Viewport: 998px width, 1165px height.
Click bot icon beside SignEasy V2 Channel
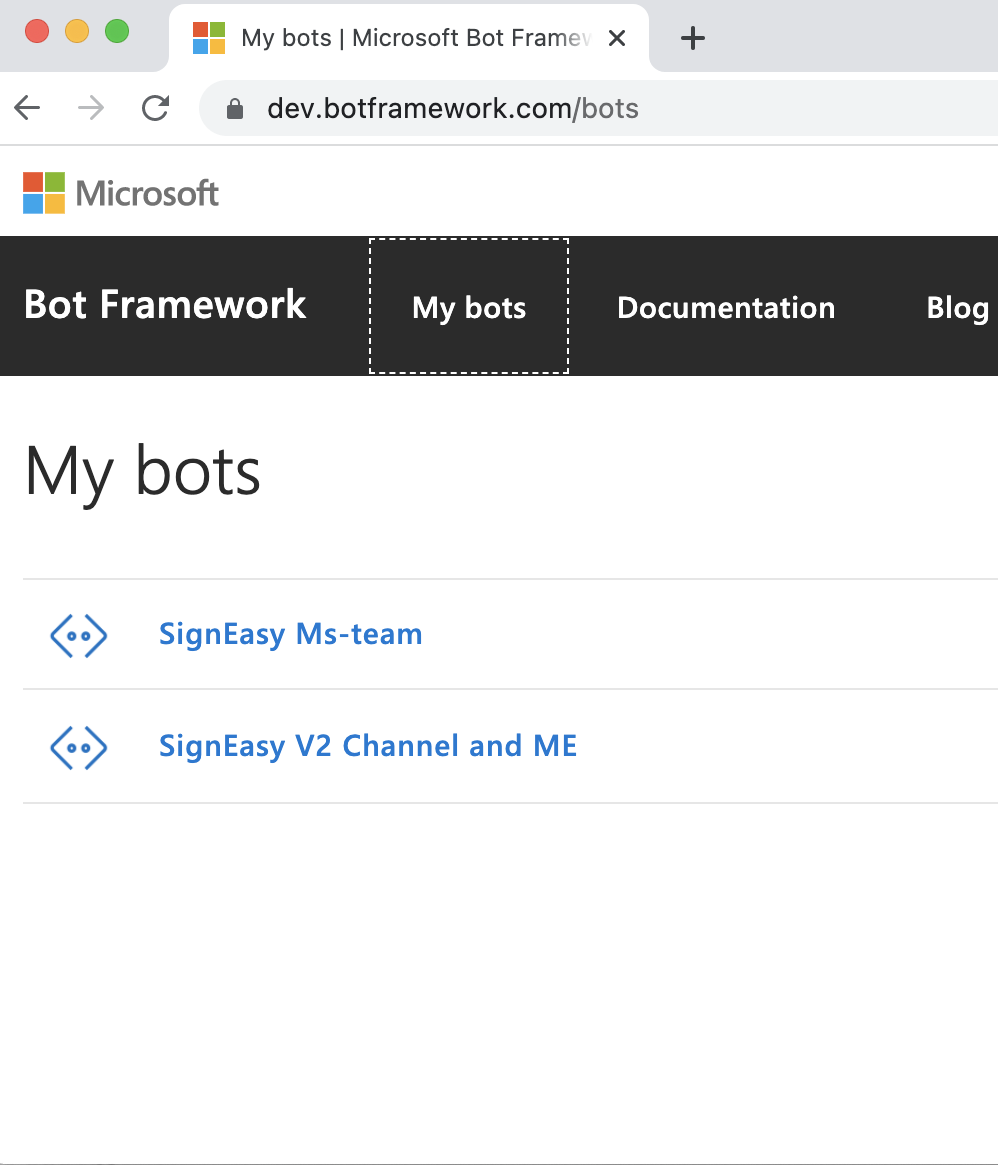coord(79,747)
